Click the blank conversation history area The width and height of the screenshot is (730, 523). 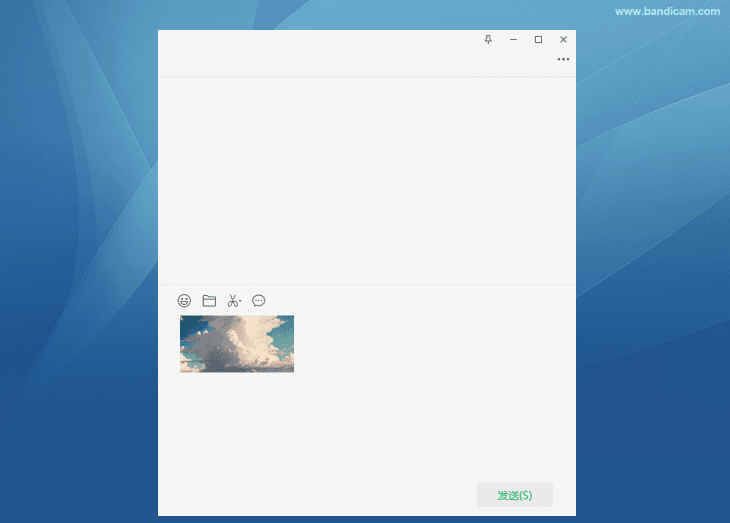pos(366,180)
